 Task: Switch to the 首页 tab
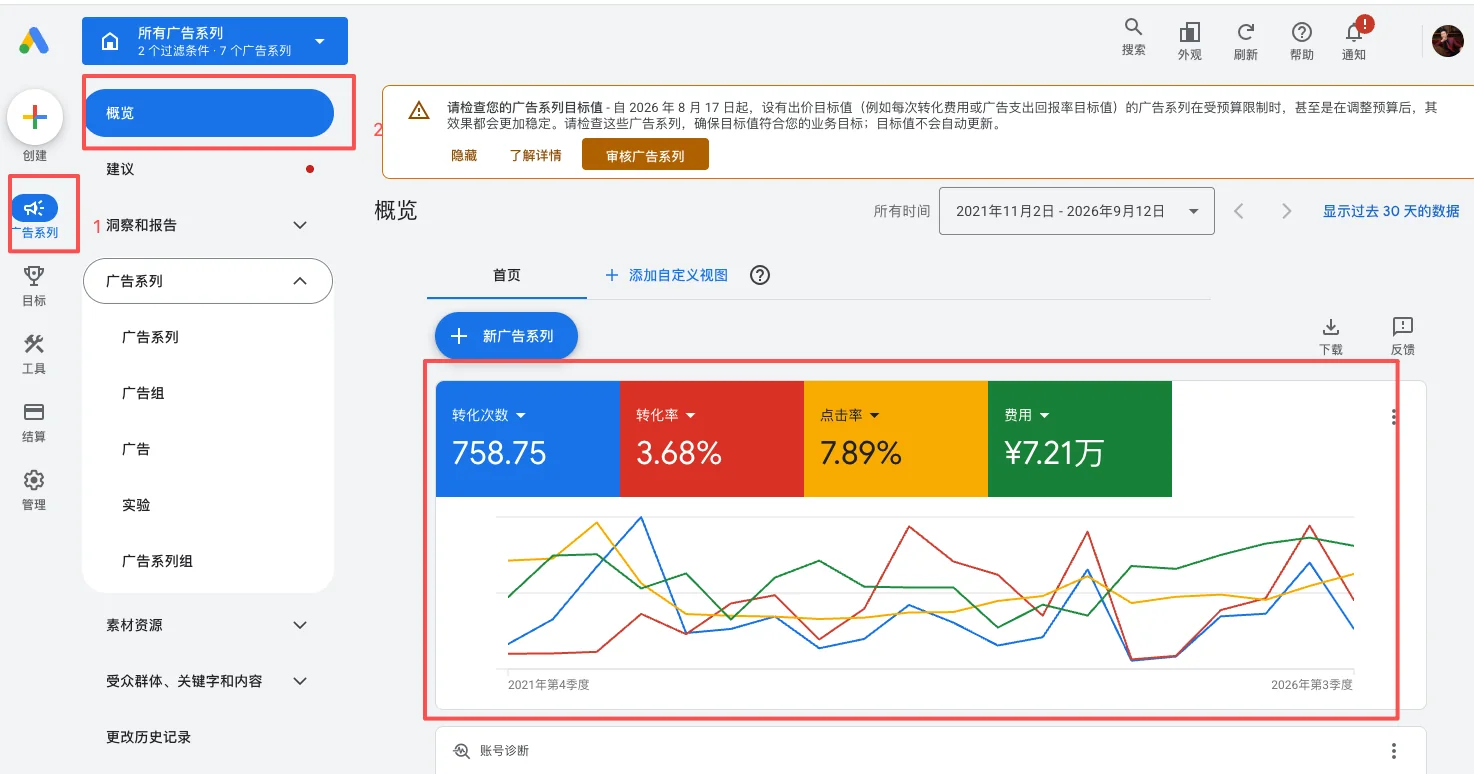coord(507,275)
